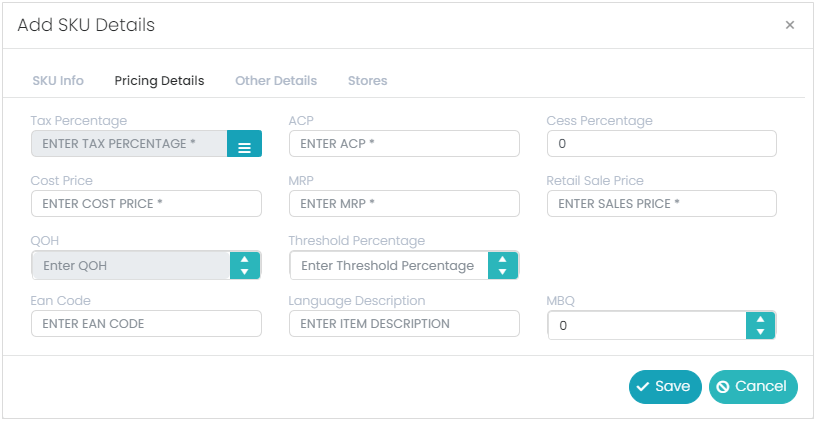Image resolution: width=816 pixels, height=421 pixels.
Task: Select the MRP text box
Action: [x=404, y=203]
